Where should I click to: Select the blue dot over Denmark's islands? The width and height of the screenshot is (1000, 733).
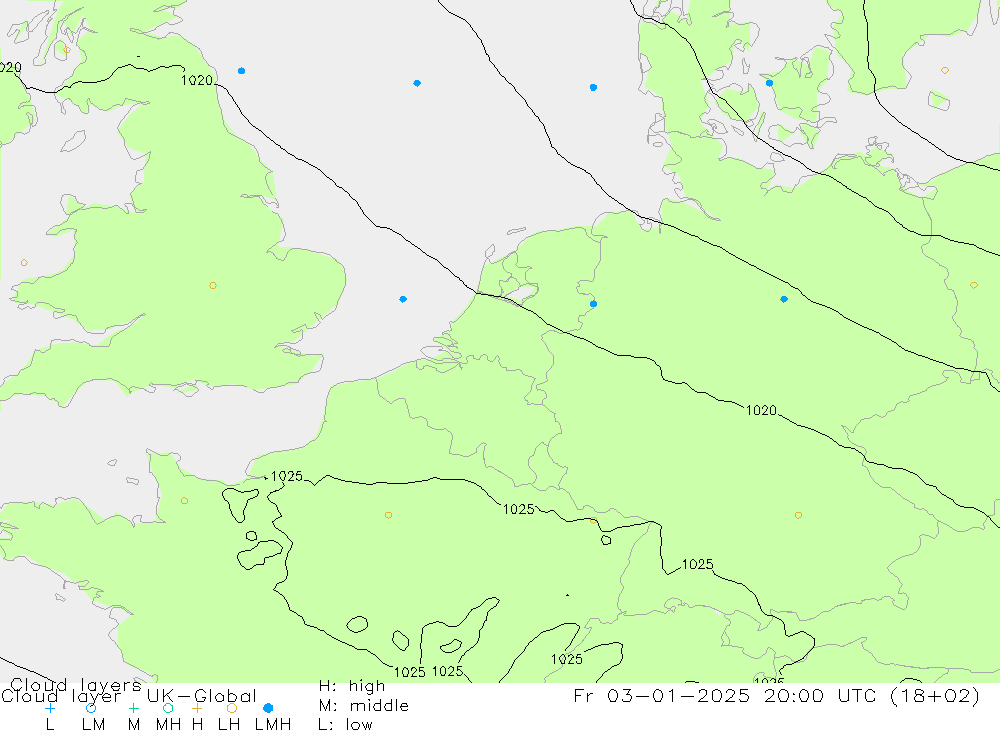769,83
